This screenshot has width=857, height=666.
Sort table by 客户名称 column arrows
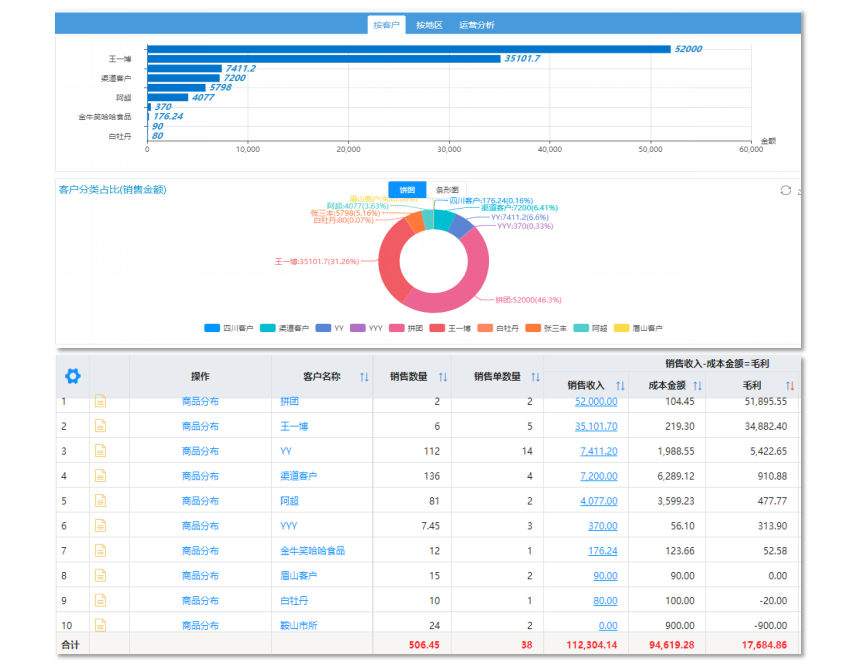[364, 377]
